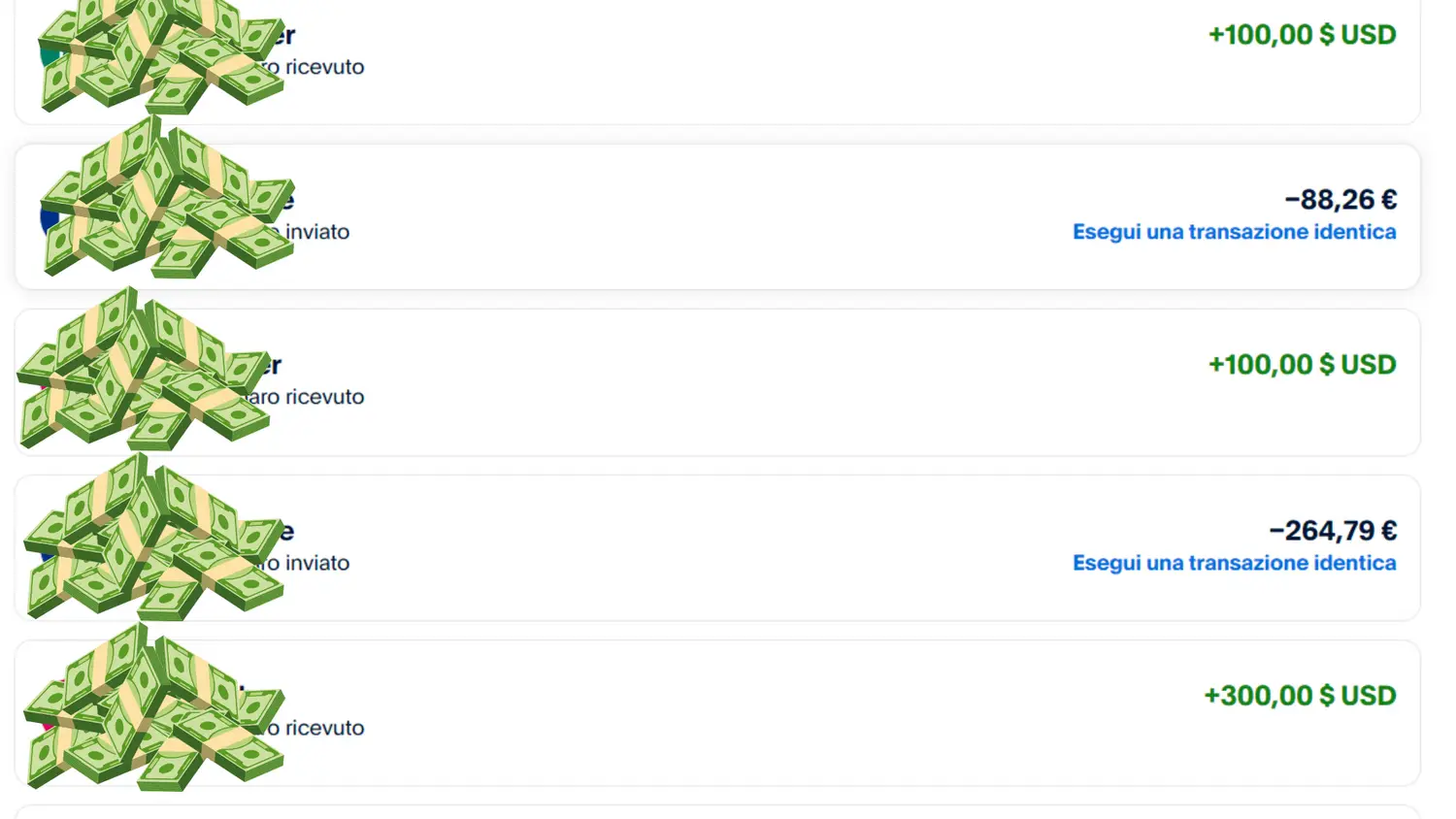Click the topmost +100,00 $ USD amount
This screenshot has height=819, width=1456.
coord(1302,35)
